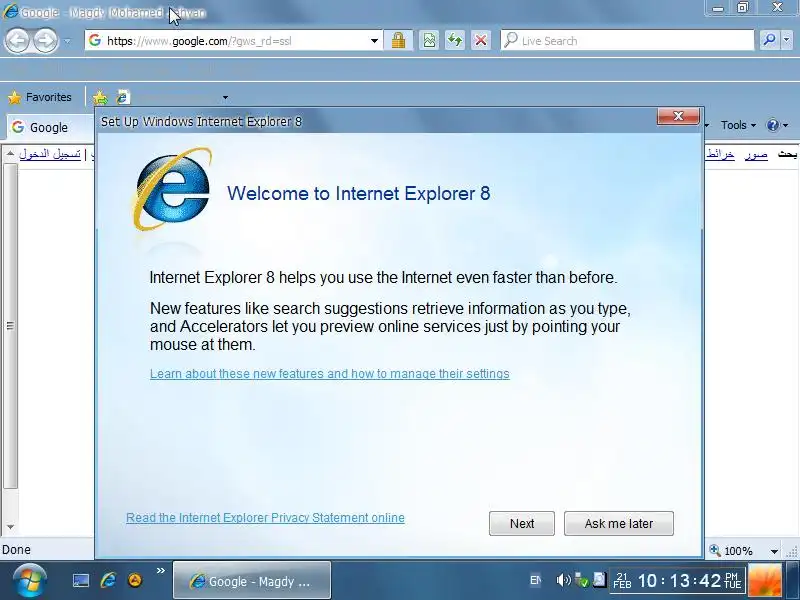Click the vertical scrollbar up arrow
This screenshot has width=800, height=600.
(10, 154)
